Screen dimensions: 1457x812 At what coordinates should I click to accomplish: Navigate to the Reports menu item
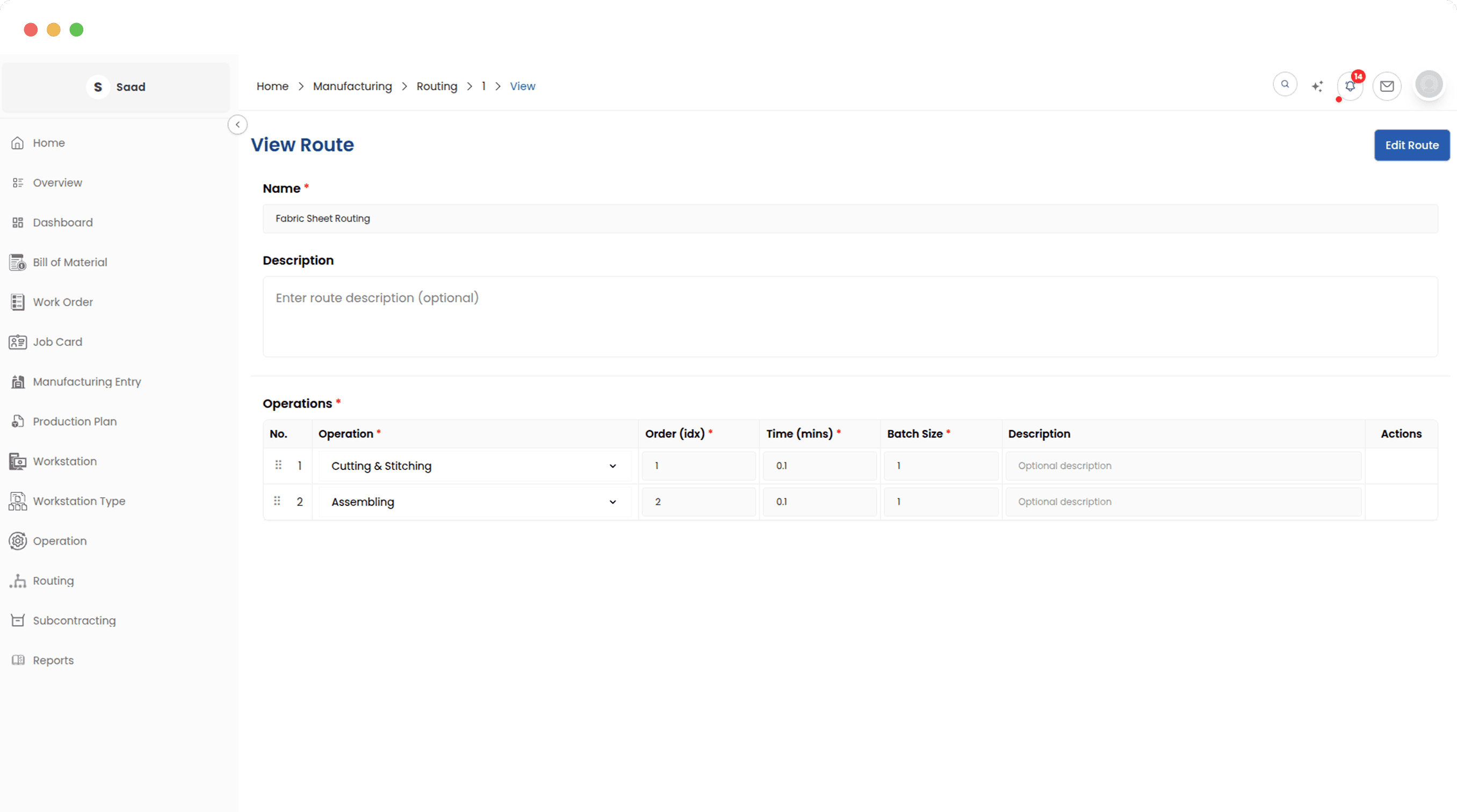[53, 661]
